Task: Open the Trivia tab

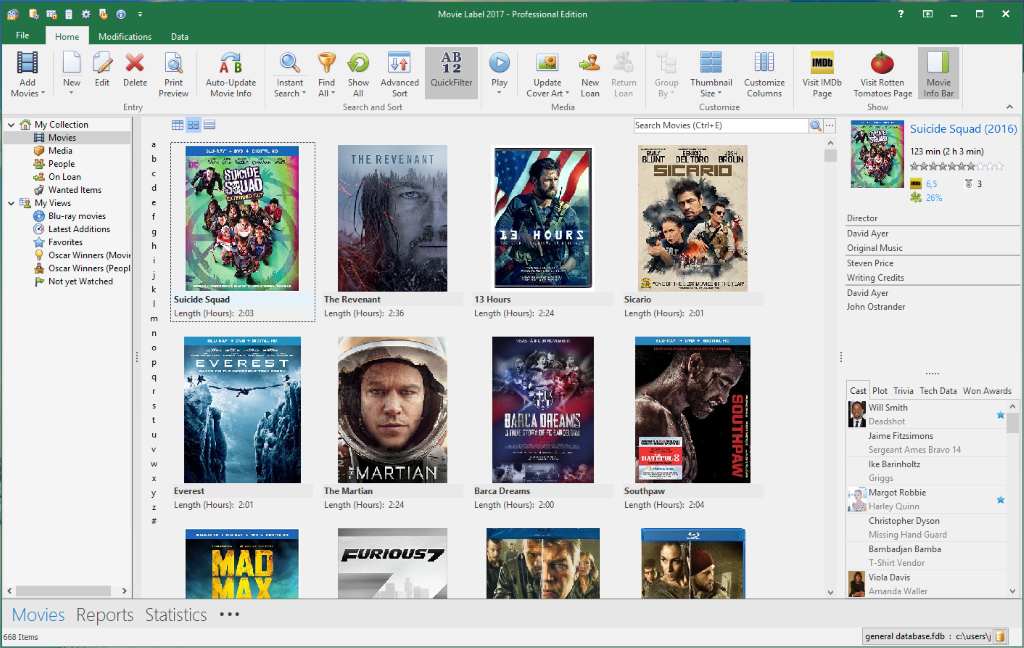Action: (x=903, y=391)
